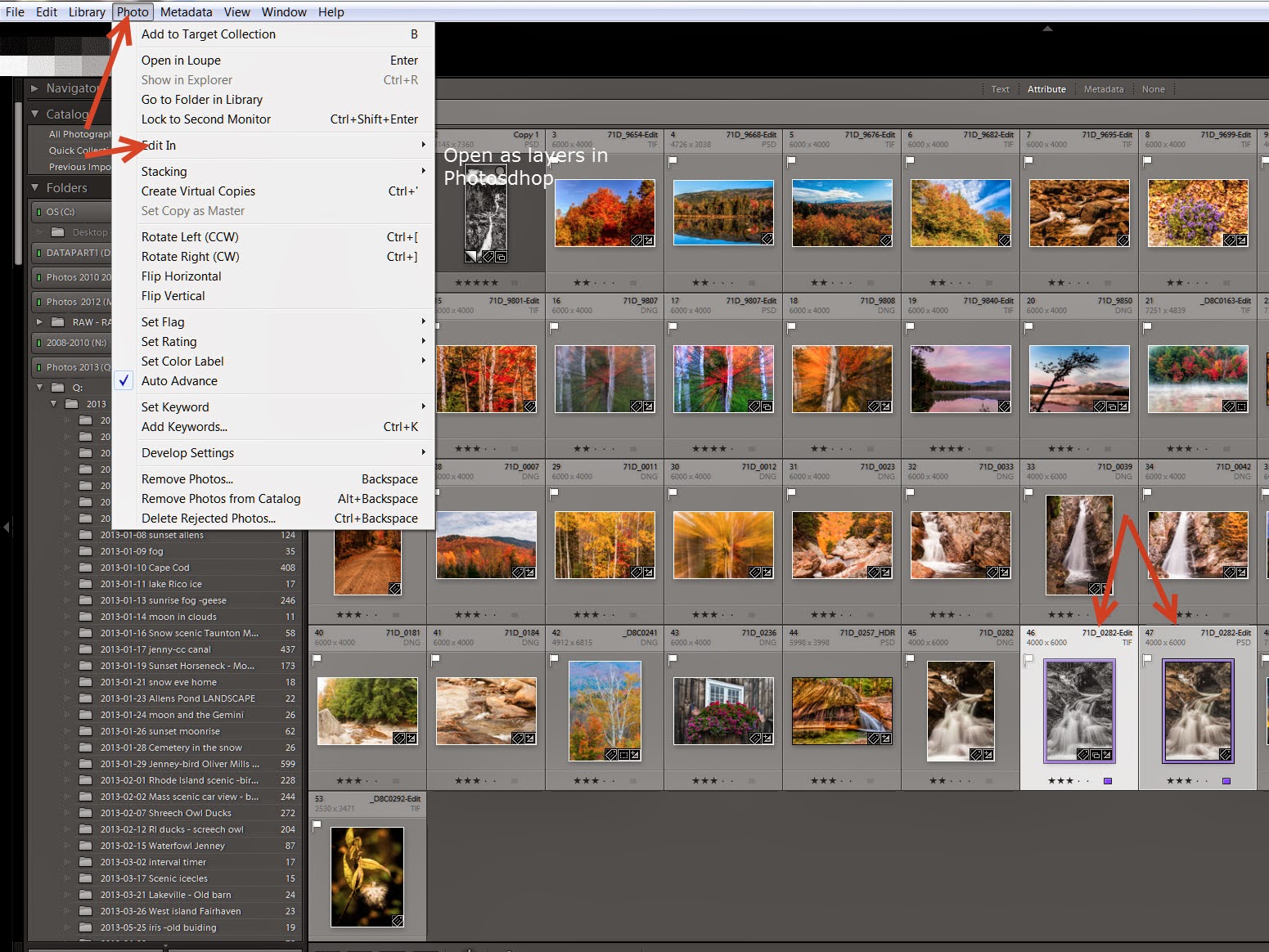Screen dimensions: 1269x952
Task: Toggle flag on photo 29 71D_0011
Action: coord(554,493)
